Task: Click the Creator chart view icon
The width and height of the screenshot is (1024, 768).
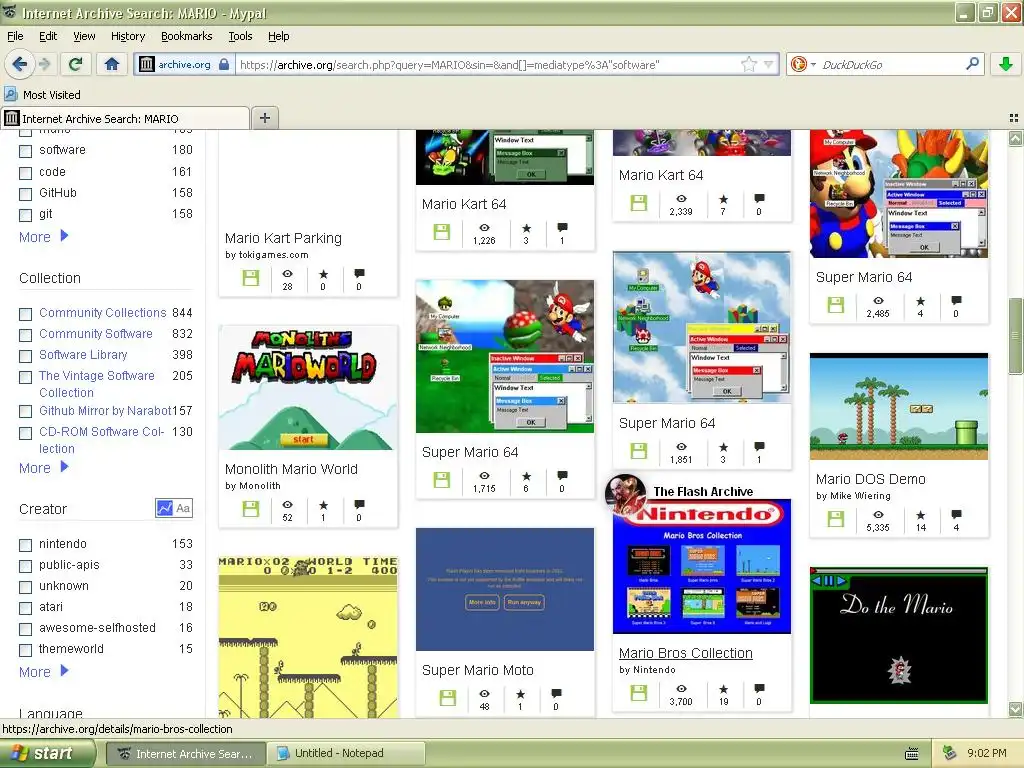Action: [165, 508]
